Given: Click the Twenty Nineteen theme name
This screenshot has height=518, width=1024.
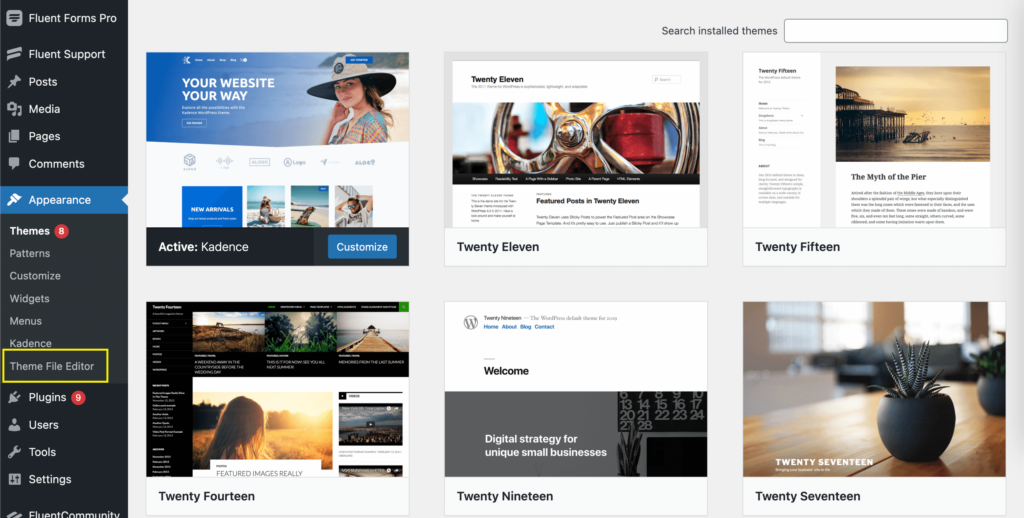Looking at the screenshot, I should pyautogui.click(x=505, y=496).
